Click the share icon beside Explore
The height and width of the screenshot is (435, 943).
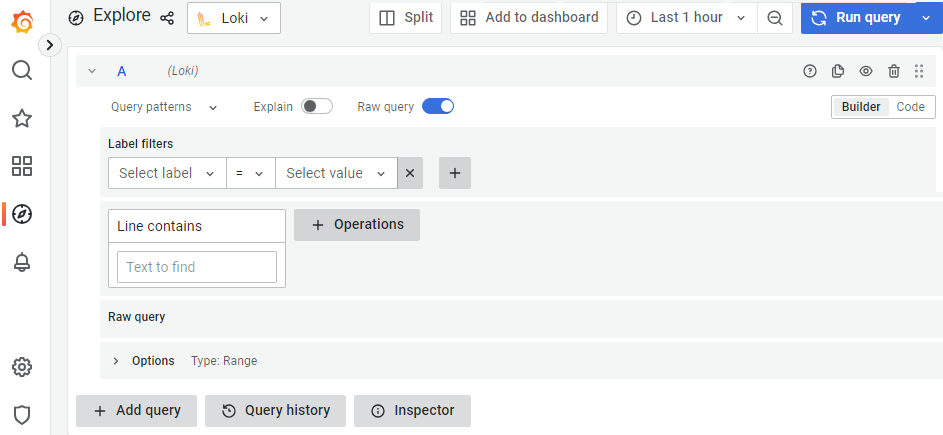point(167,18)
